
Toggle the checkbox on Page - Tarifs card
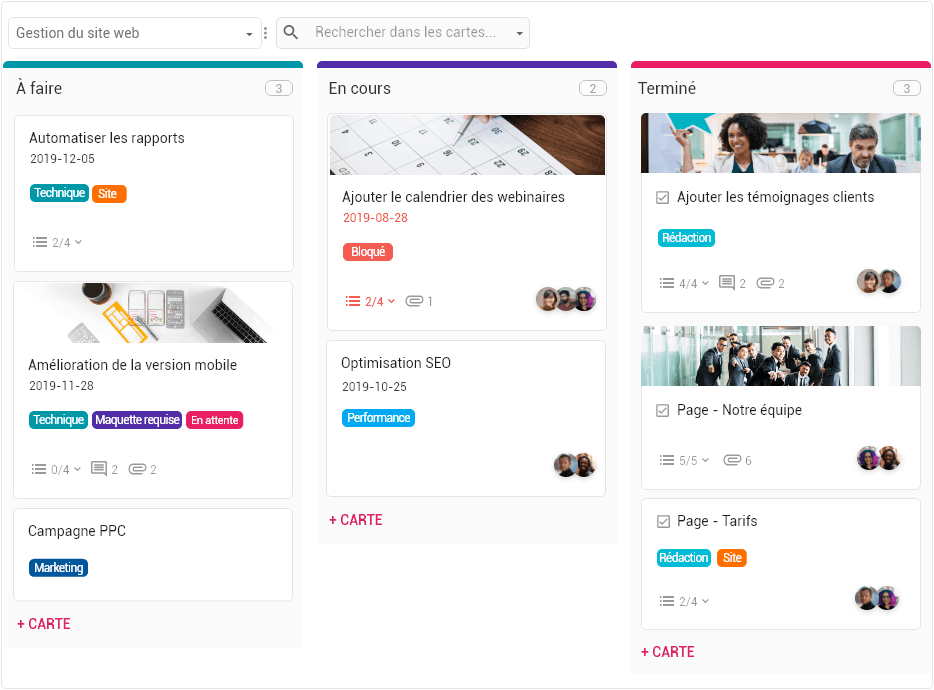tap(661, 521)
